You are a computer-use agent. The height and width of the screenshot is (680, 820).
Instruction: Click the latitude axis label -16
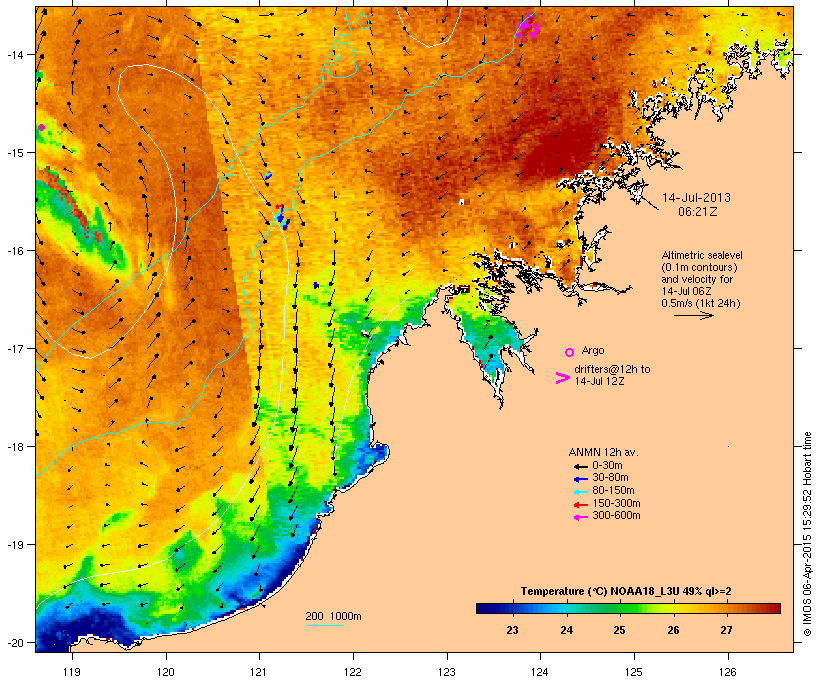(x=15, y=251)
